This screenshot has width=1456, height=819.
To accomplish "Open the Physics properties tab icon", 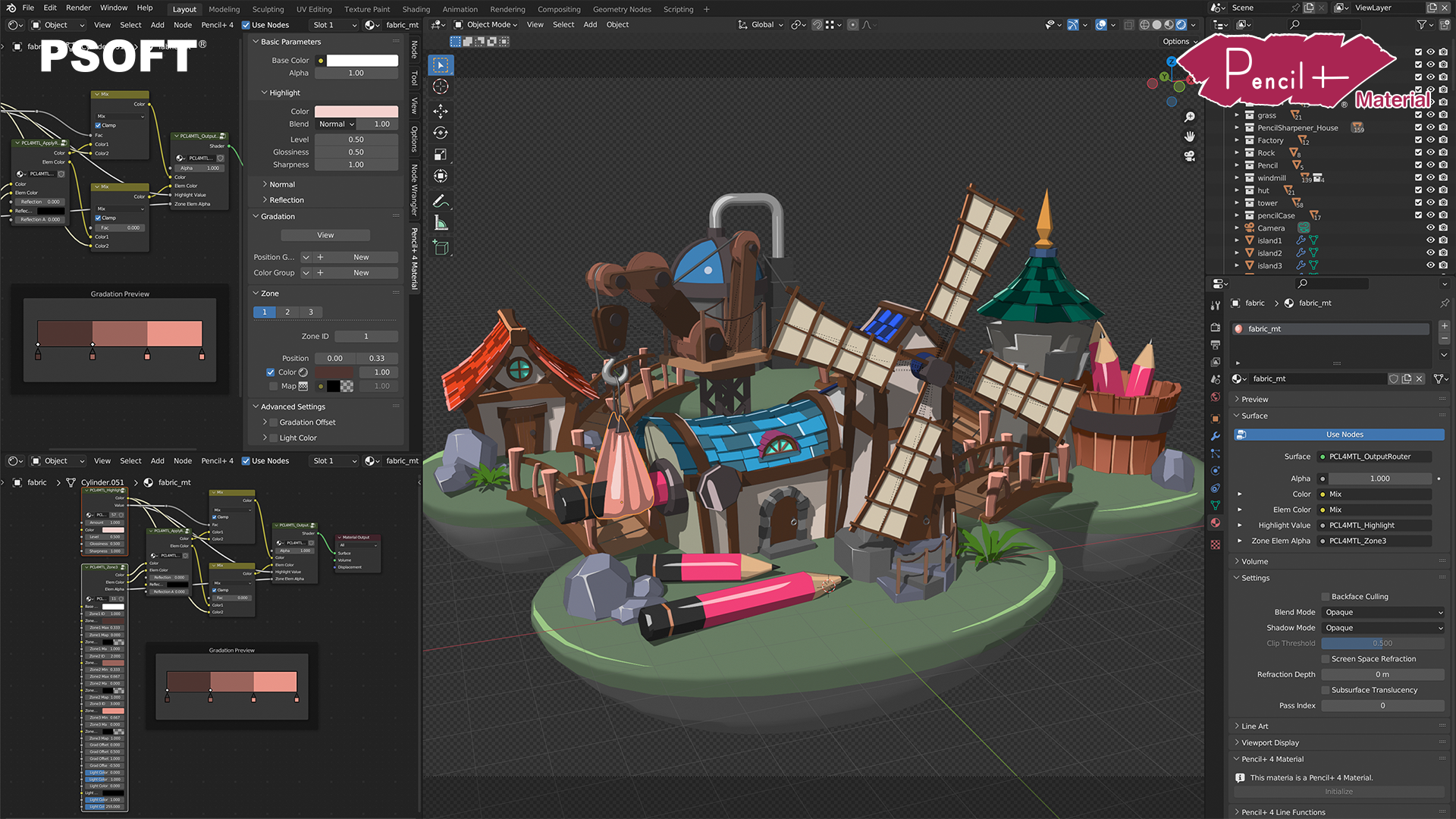I will point(1216,471).
